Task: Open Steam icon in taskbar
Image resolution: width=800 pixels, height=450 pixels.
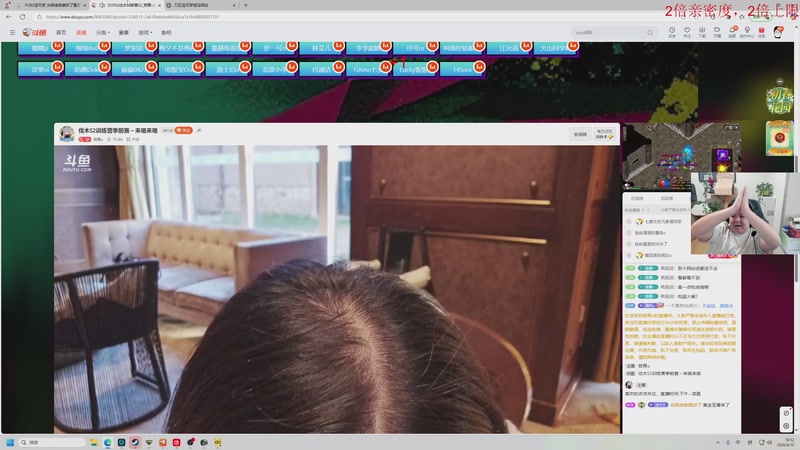Action: tap(135, 442)
